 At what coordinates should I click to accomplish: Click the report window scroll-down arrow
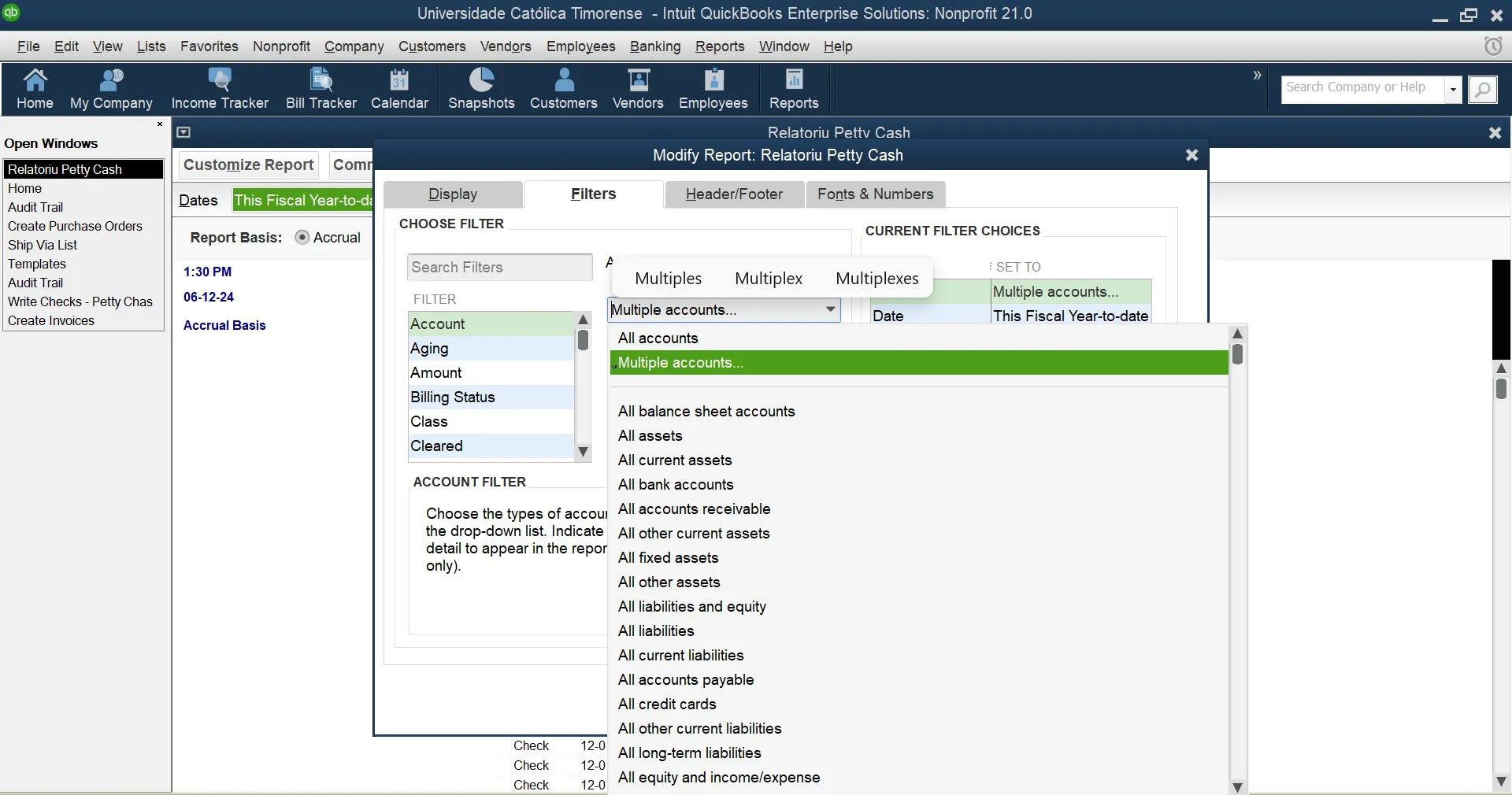click(1502, 782)
